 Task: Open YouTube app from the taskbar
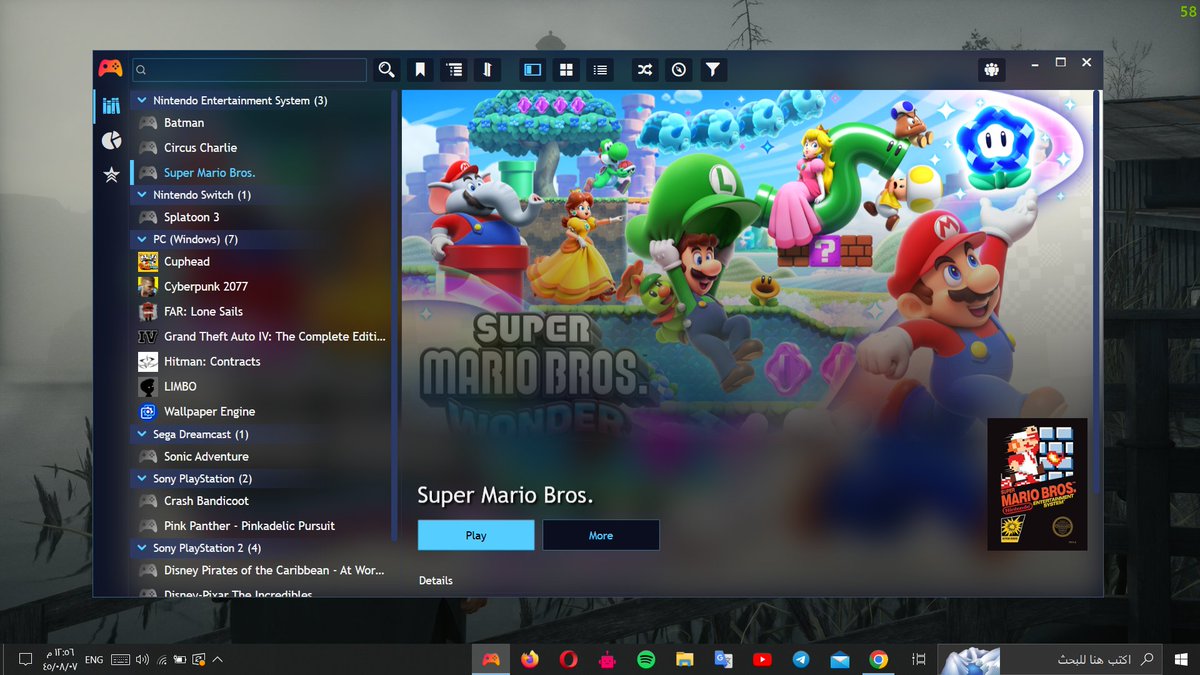click(x=762, y=660)
